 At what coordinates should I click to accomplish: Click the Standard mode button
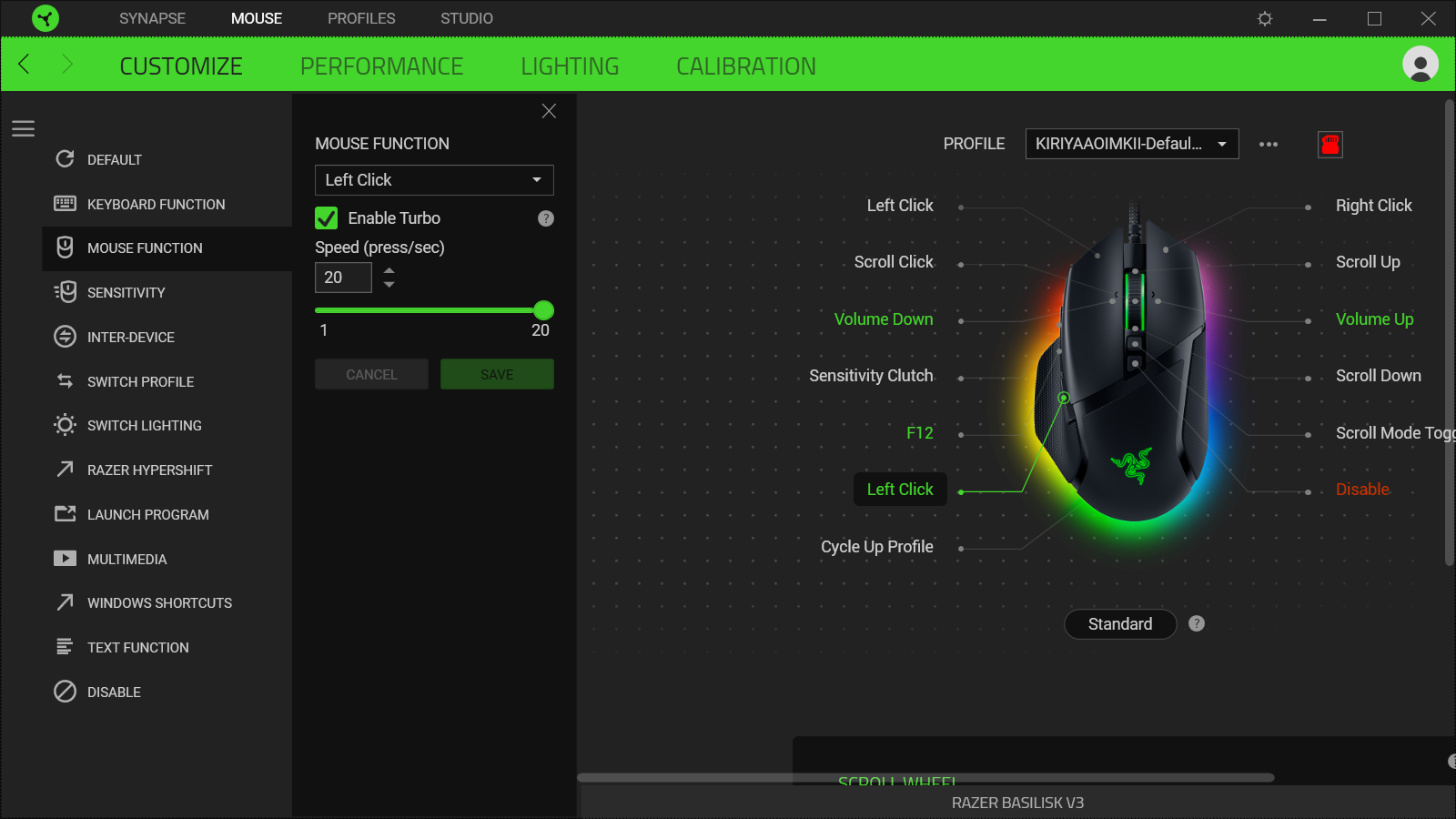(1120, 623)
